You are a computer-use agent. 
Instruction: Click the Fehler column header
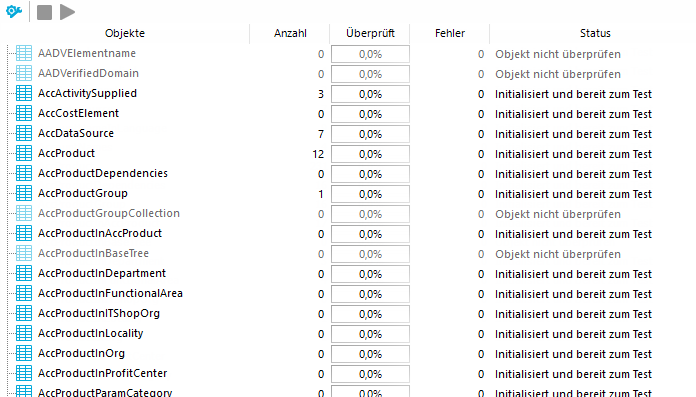[x=450, y=33]
